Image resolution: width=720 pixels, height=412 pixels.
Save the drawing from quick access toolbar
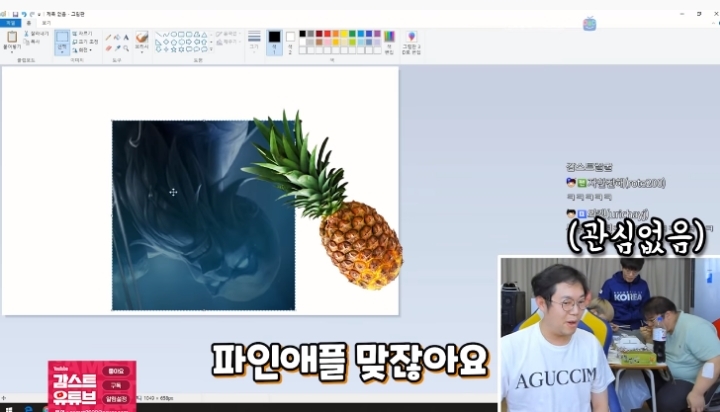point(15,14)
